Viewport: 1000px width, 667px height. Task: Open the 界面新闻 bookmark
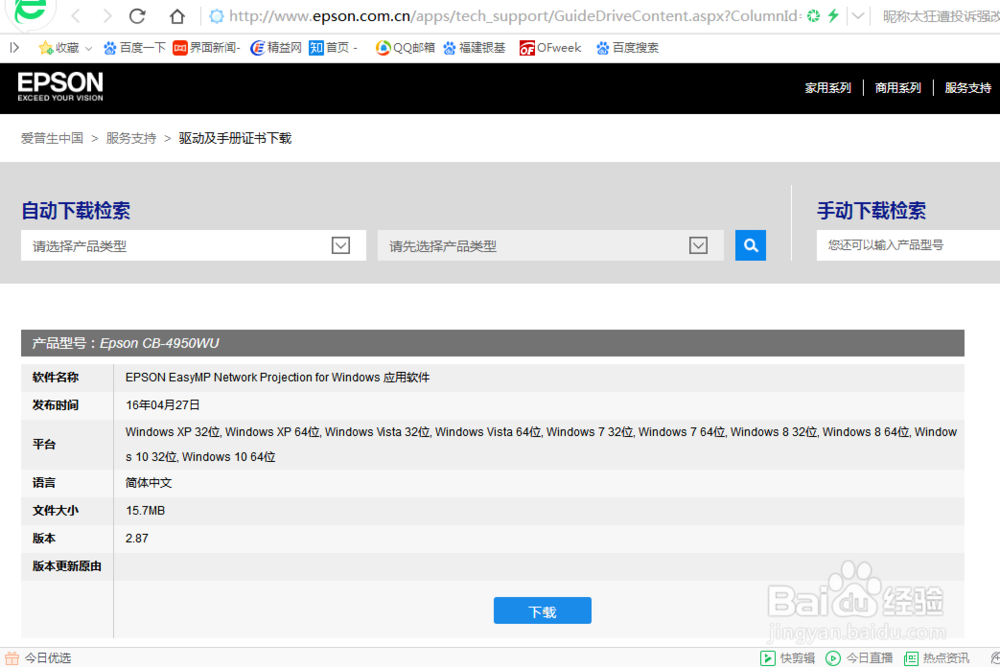(x=207, y=48)
